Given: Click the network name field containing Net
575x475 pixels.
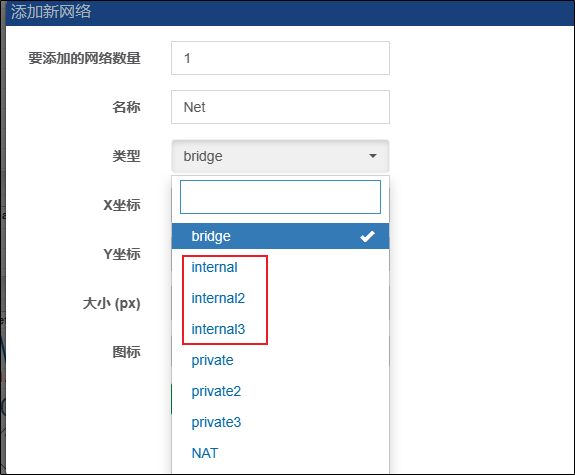Looking at the screenshot, I should click(280, 107).
